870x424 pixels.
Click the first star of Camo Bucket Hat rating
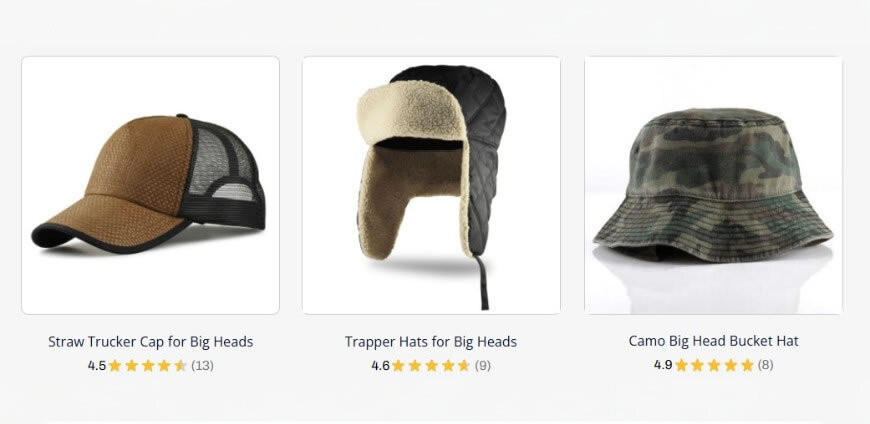pos(681,365)
